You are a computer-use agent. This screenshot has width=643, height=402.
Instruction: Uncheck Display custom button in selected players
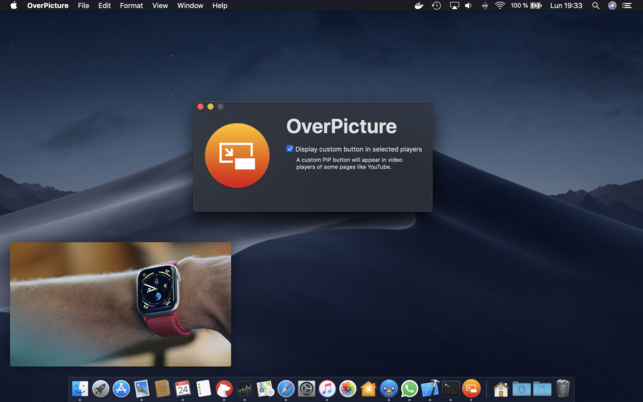click(290, 149)
